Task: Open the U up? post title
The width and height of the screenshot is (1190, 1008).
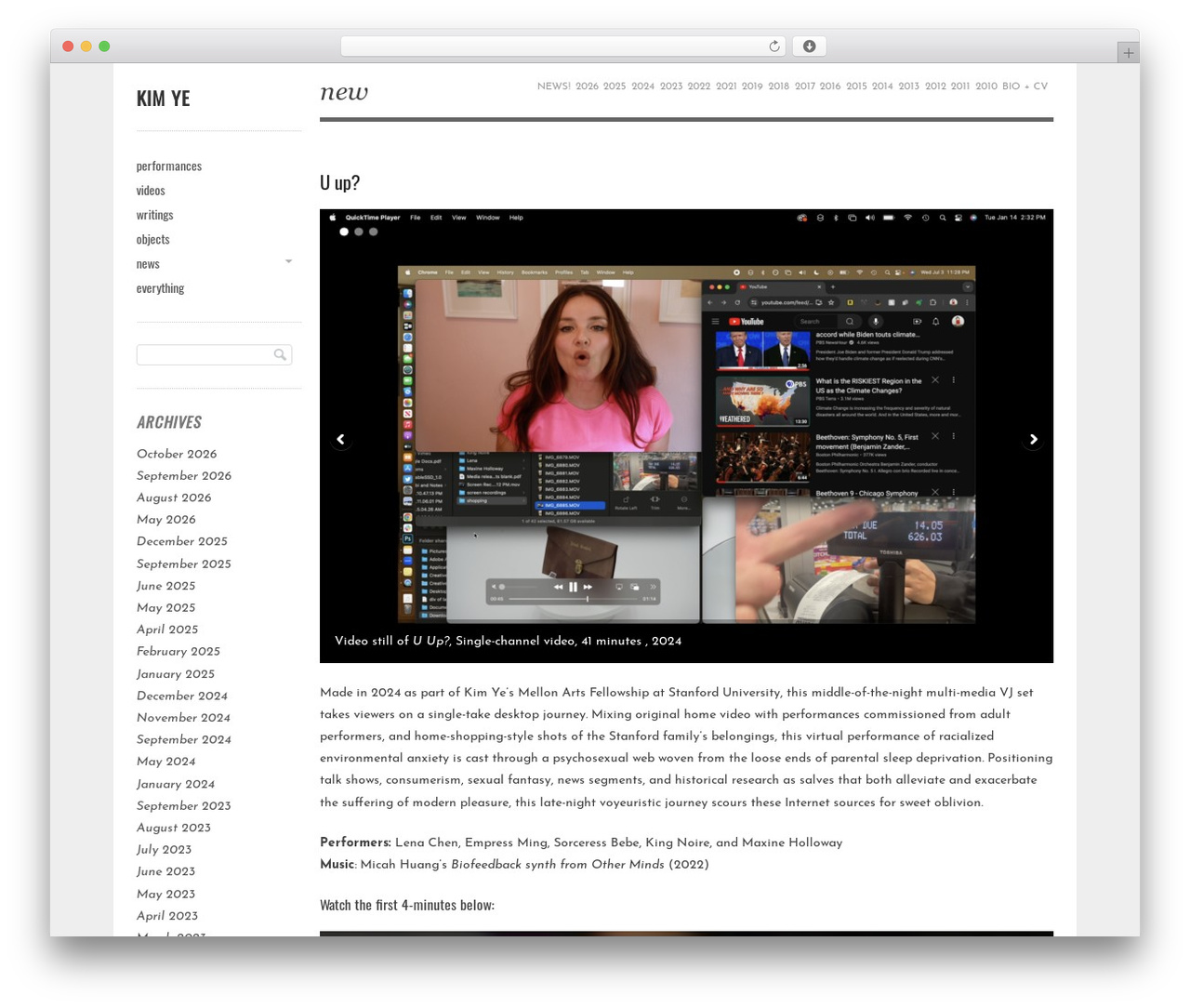Action: click(x=339, y=182)
